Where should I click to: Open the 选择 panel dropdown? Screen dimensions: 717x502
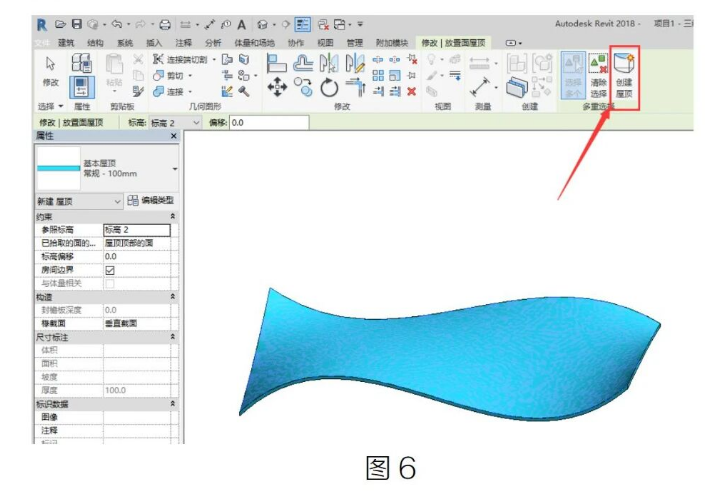50,107
